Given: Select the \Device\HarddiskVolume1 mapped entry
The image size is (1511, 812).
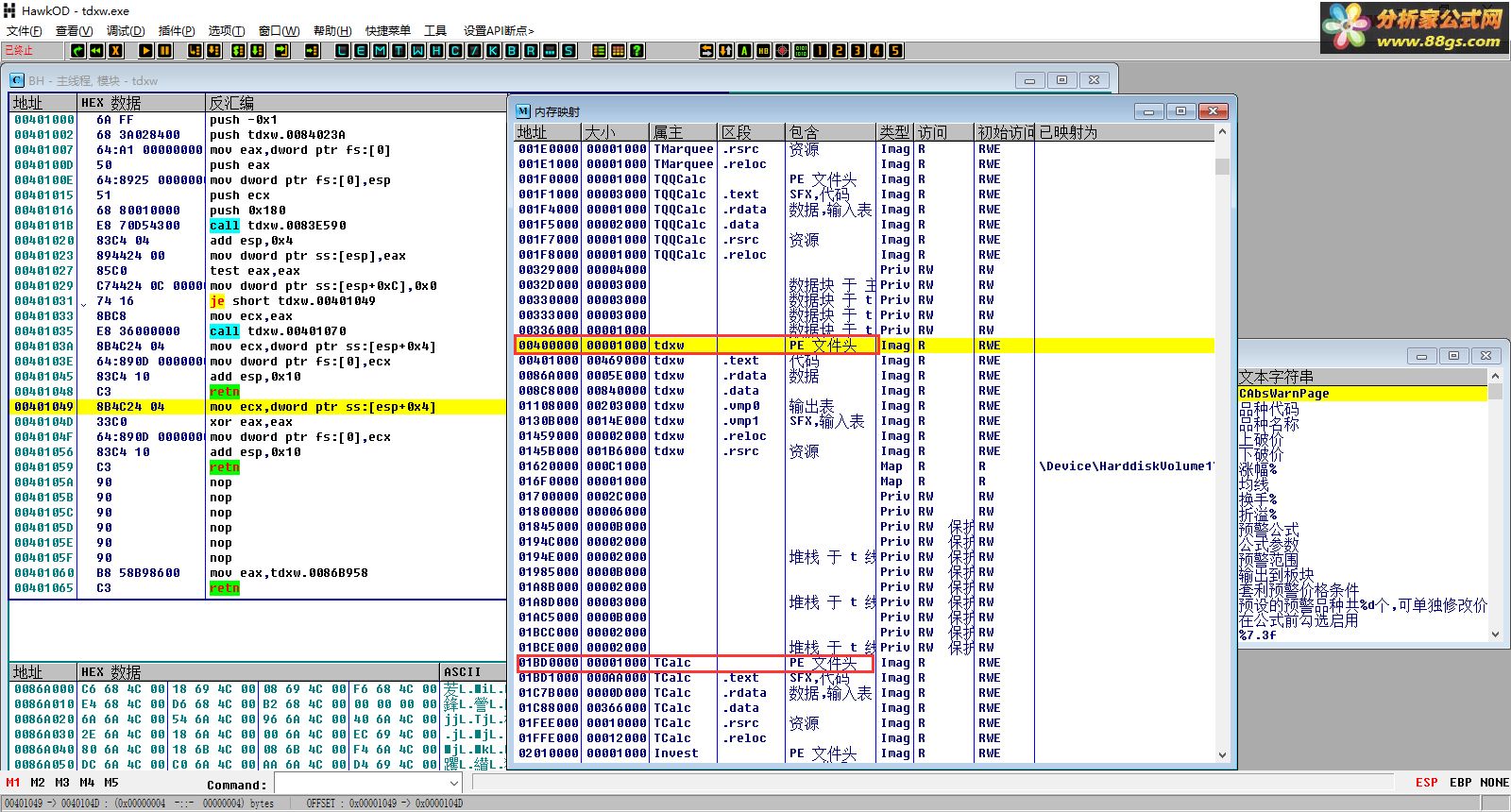Looking at the screenshot, I should pyautogui.click(x=1126, y=466).
